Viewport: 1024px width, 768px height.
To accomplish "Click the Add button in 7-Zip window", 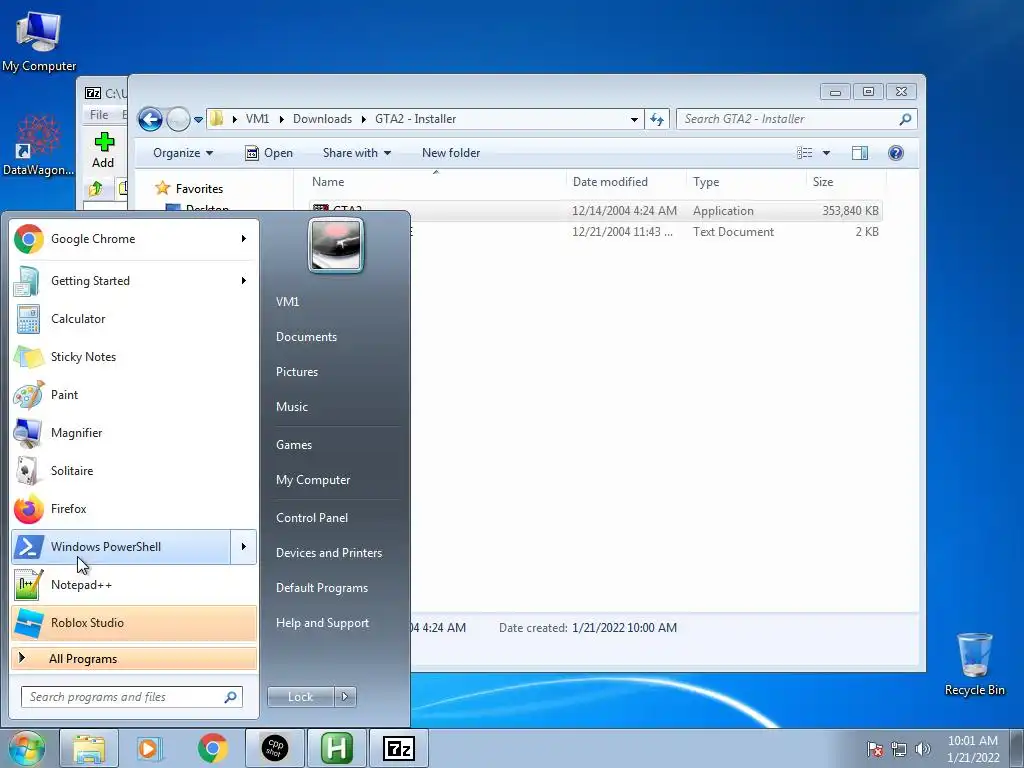I will pos(103,151).
